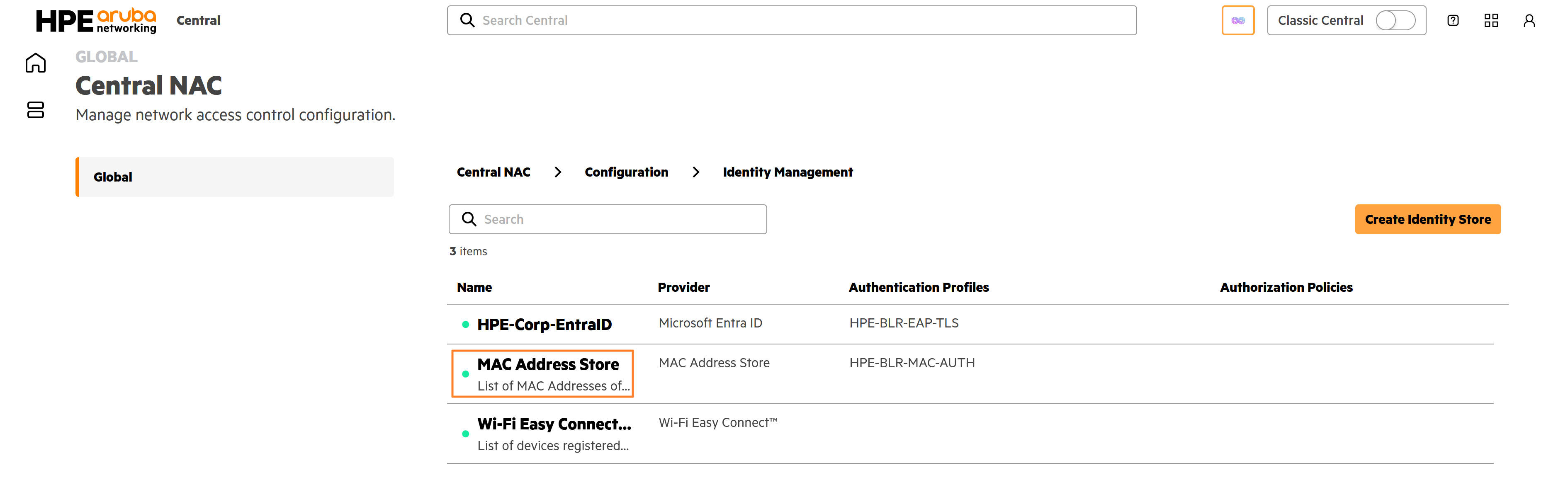
Task: Focus the identity store Search field
Action: tap(608, 219)
